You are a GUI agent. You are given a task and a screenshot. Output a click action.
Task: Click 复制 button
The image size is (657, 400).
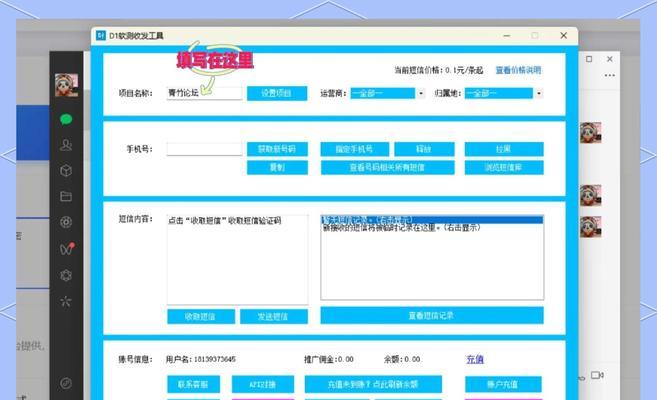pos(277,168)
